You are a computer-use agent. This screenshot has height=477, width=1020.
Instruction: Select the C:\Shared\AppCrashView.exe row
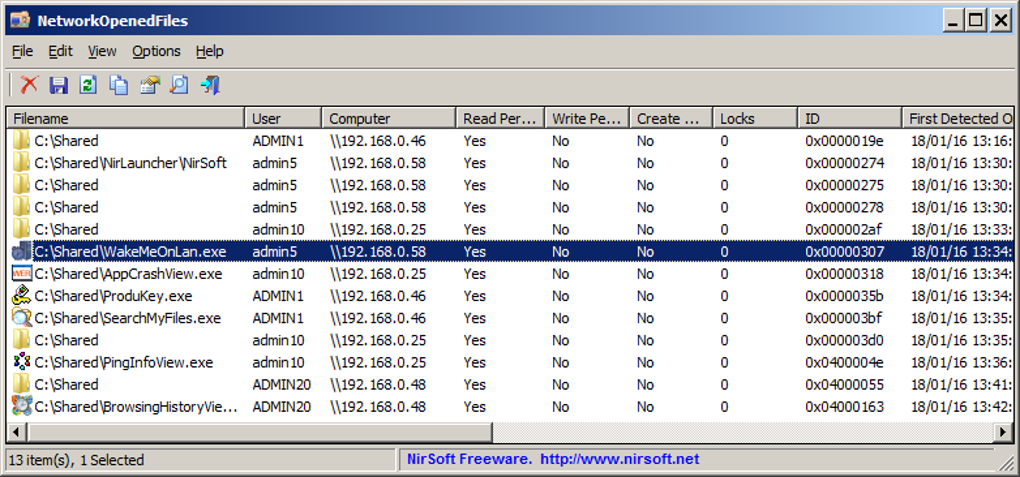(x=128, y=274)
